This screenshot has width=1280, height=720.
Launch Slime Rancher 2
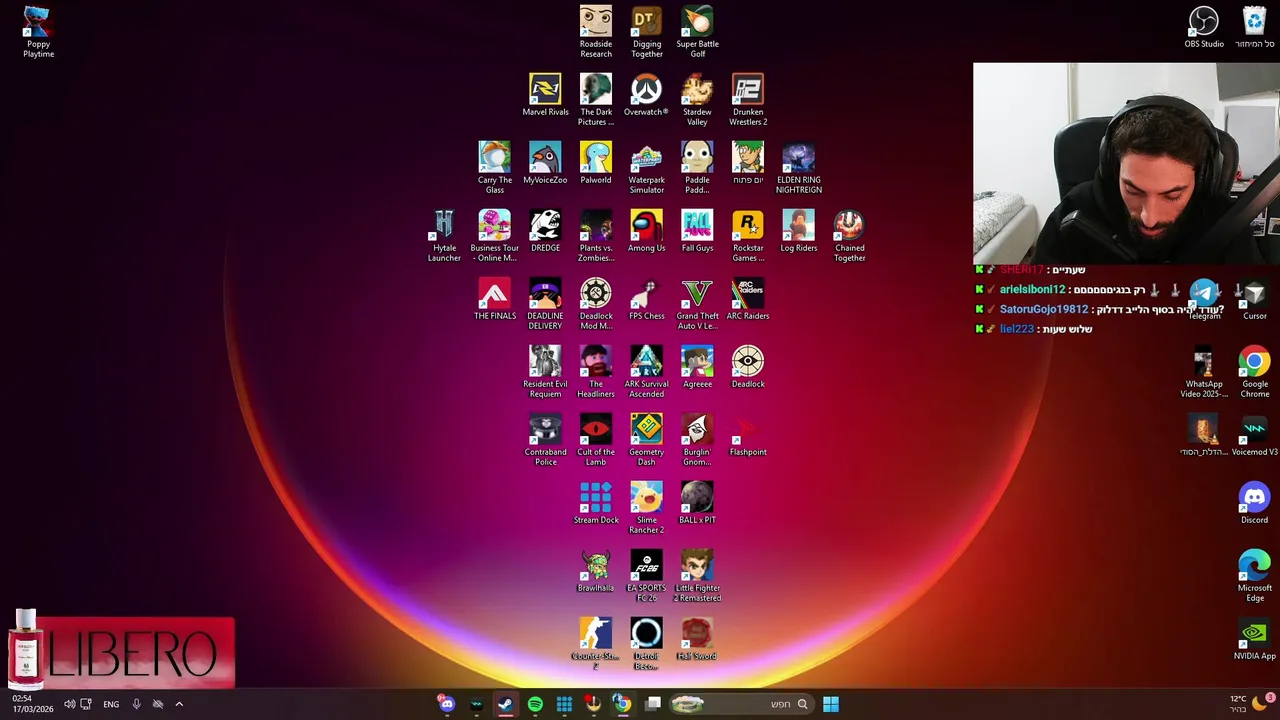[647, 508]
